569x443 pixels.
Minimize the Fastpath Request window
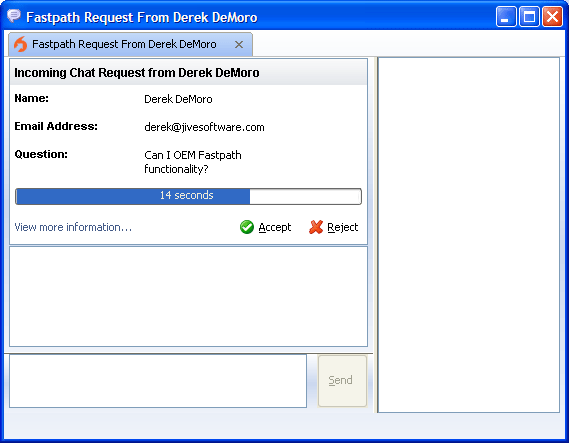(506, 17)
